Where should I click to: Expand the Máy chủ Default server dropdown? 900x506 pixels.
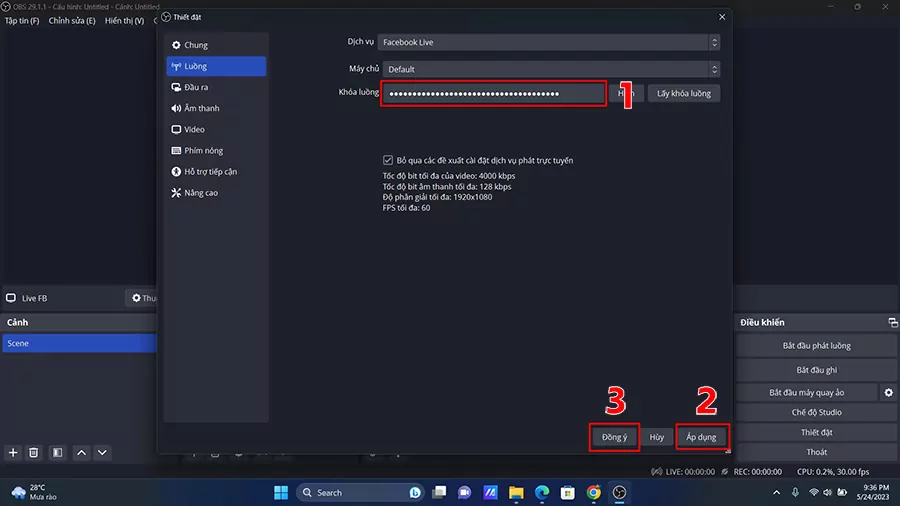(x=551, y=69)
